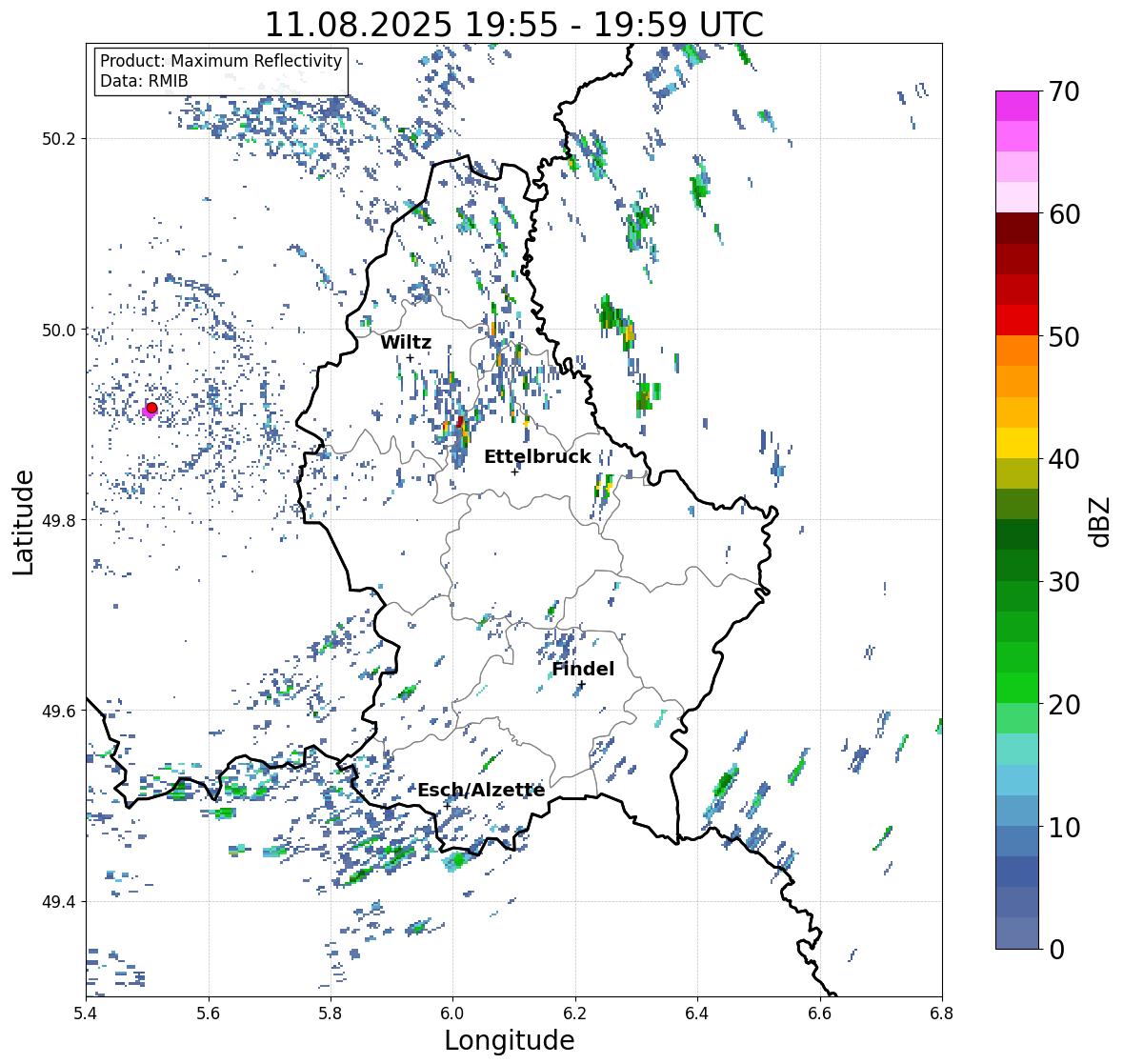This screenshot has height=1064, width=1123.
Task: Click the plus marker below the Findel label
Action: coord(582,685)
